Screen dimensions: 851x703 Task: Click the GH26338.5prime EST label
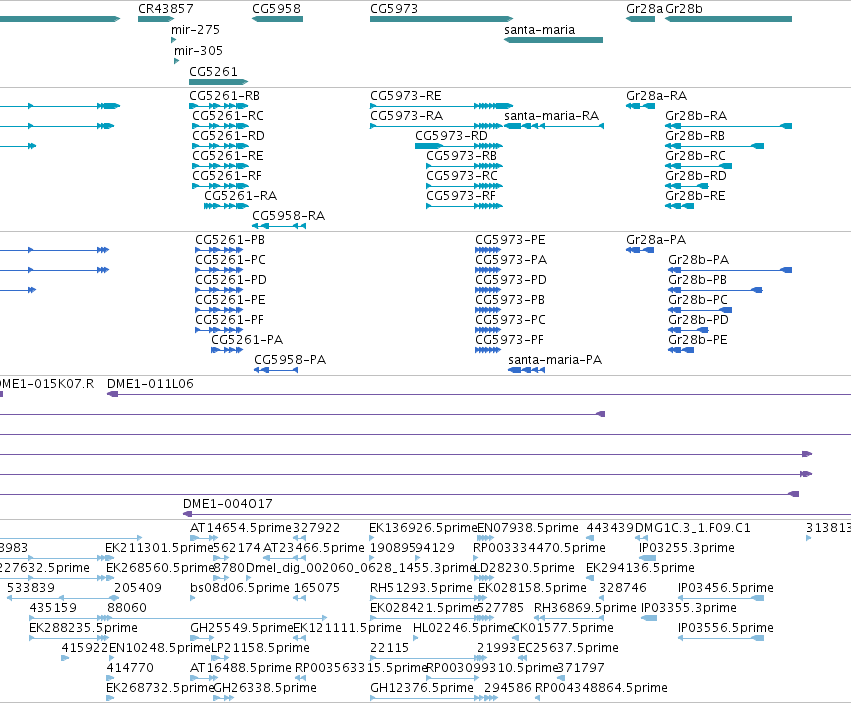(265, 688)
